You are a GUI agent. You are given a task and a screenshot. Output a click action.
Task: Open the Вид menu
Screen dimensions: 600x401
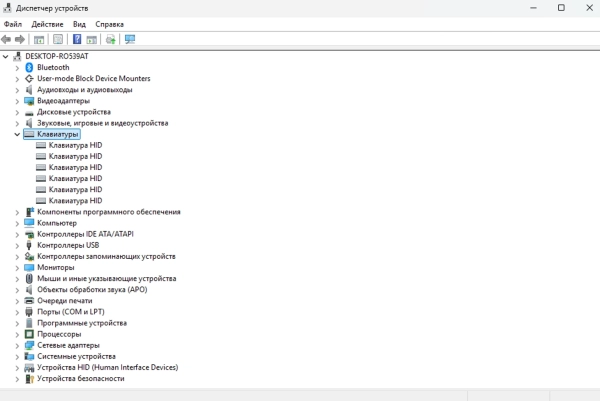(x=79, y=24)
